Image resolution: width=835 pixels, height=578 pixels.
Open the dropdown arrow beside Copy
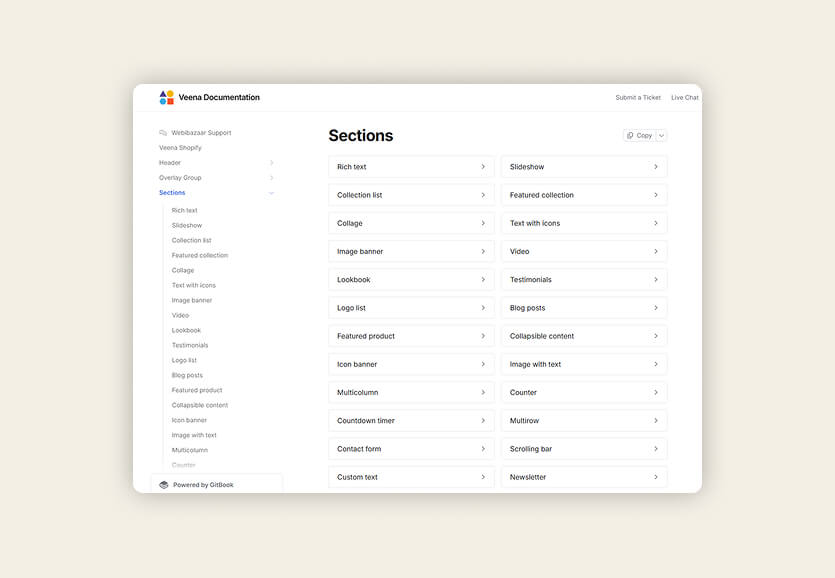click(x=662, y=136)
